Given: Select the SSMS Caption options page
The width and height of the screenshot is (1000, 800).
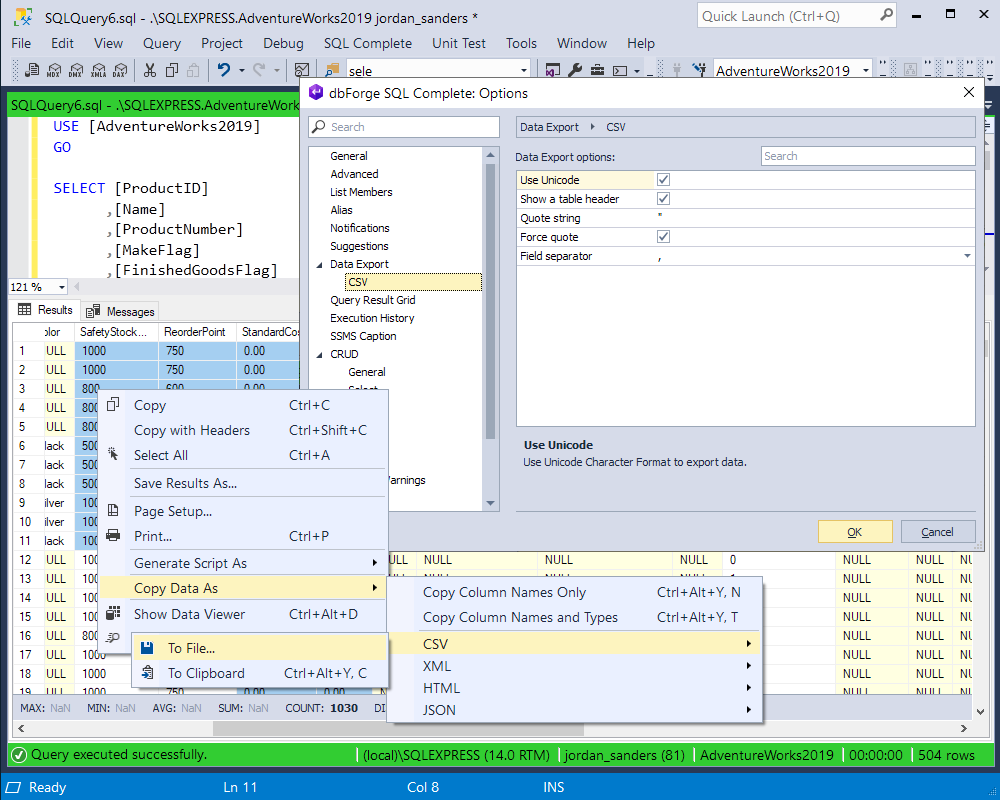Looking at the screenshot, I should click(363, 336).
